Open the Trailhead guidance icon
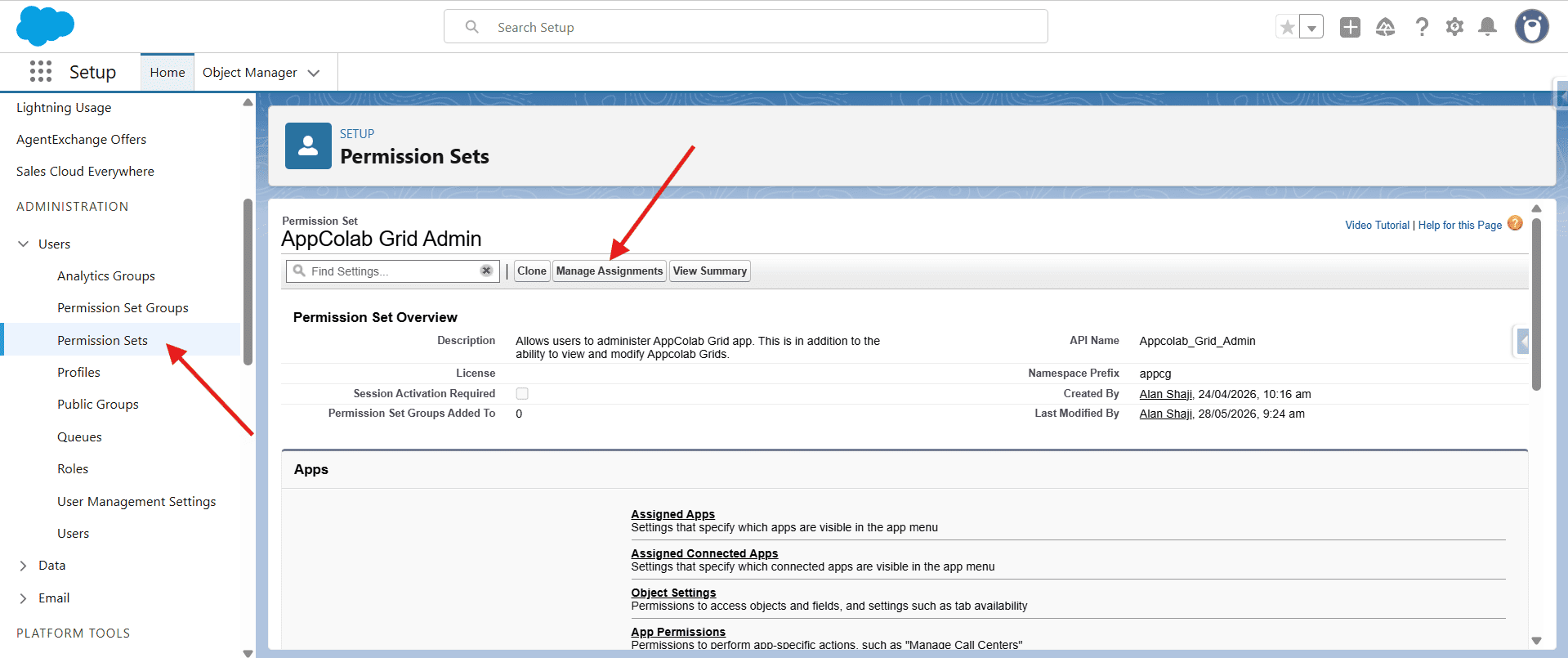The width and height of the screenshot is (1568, 658). (1386, 27)
